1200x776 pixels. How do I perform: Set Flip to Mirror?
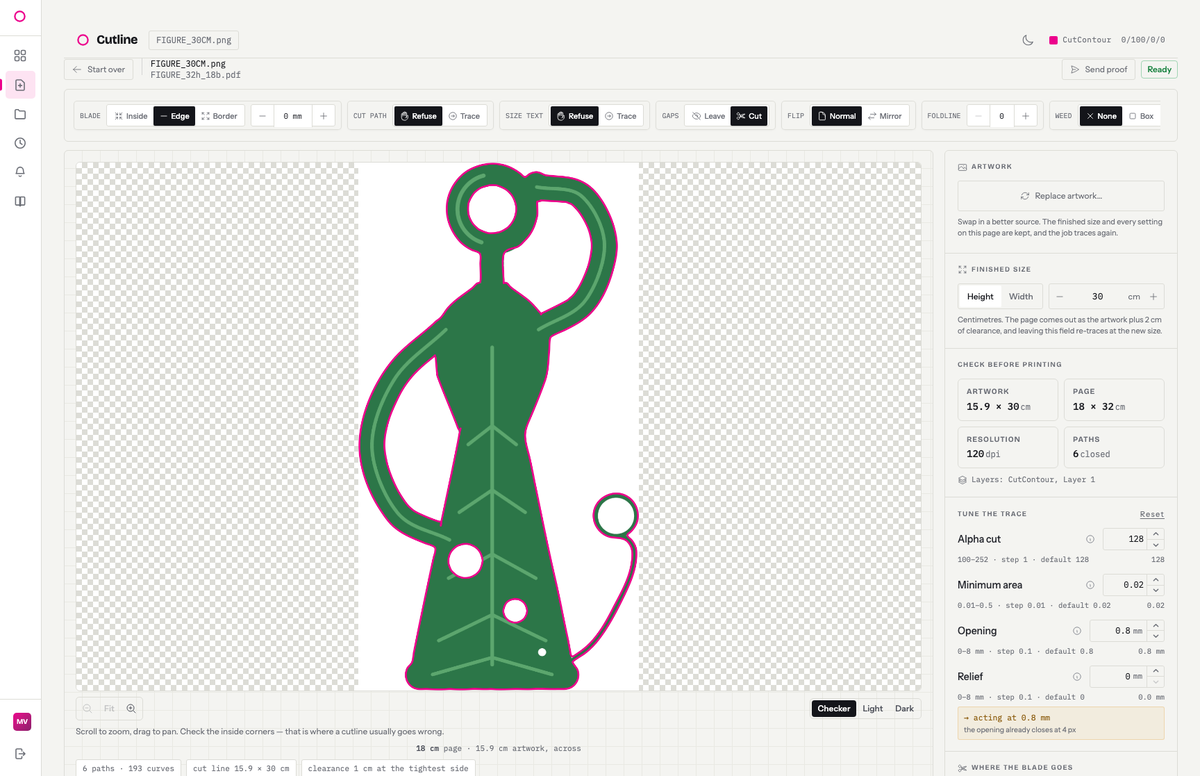(884, 116)
